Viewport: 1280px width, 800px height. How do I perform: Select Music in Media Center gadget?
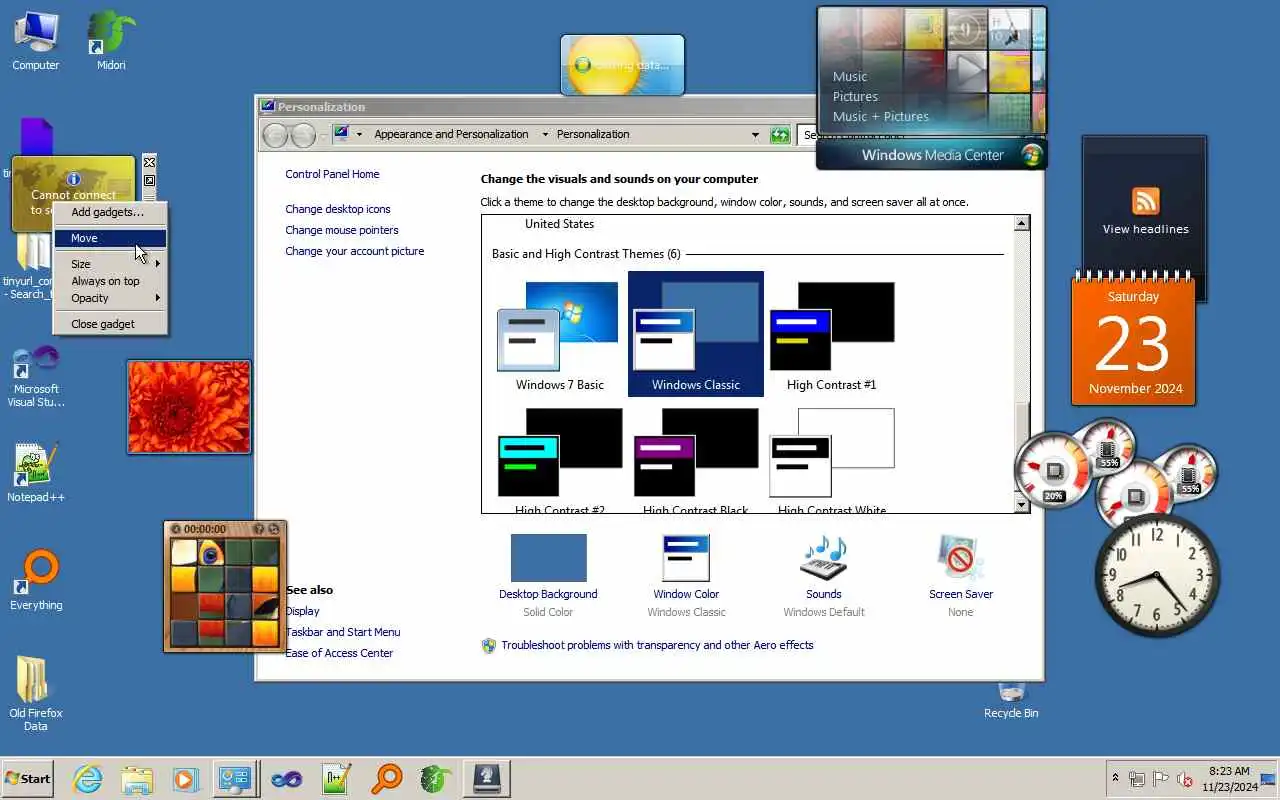click(850, 76)
